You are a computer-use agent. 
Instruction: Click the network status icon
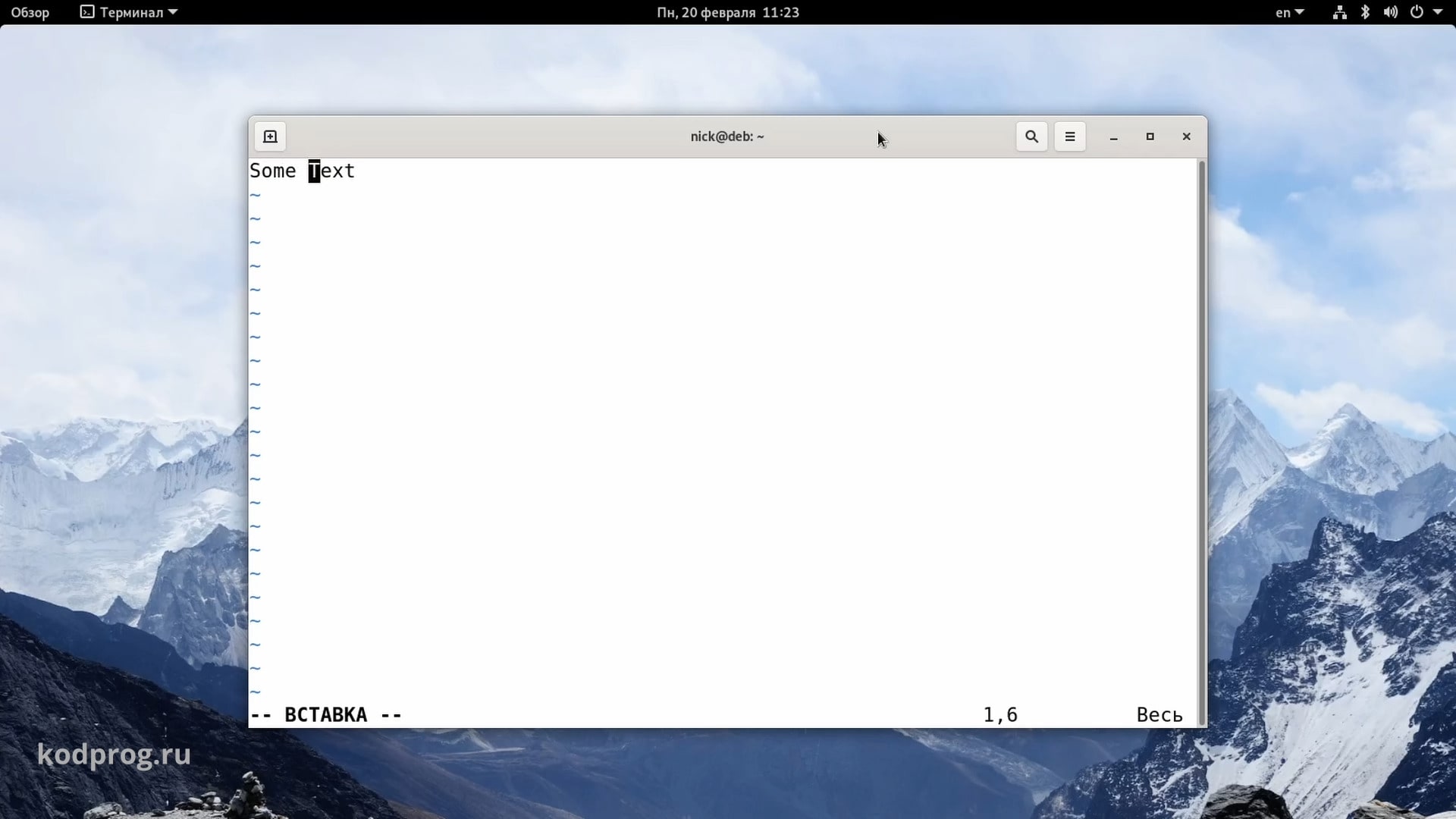1340,12
